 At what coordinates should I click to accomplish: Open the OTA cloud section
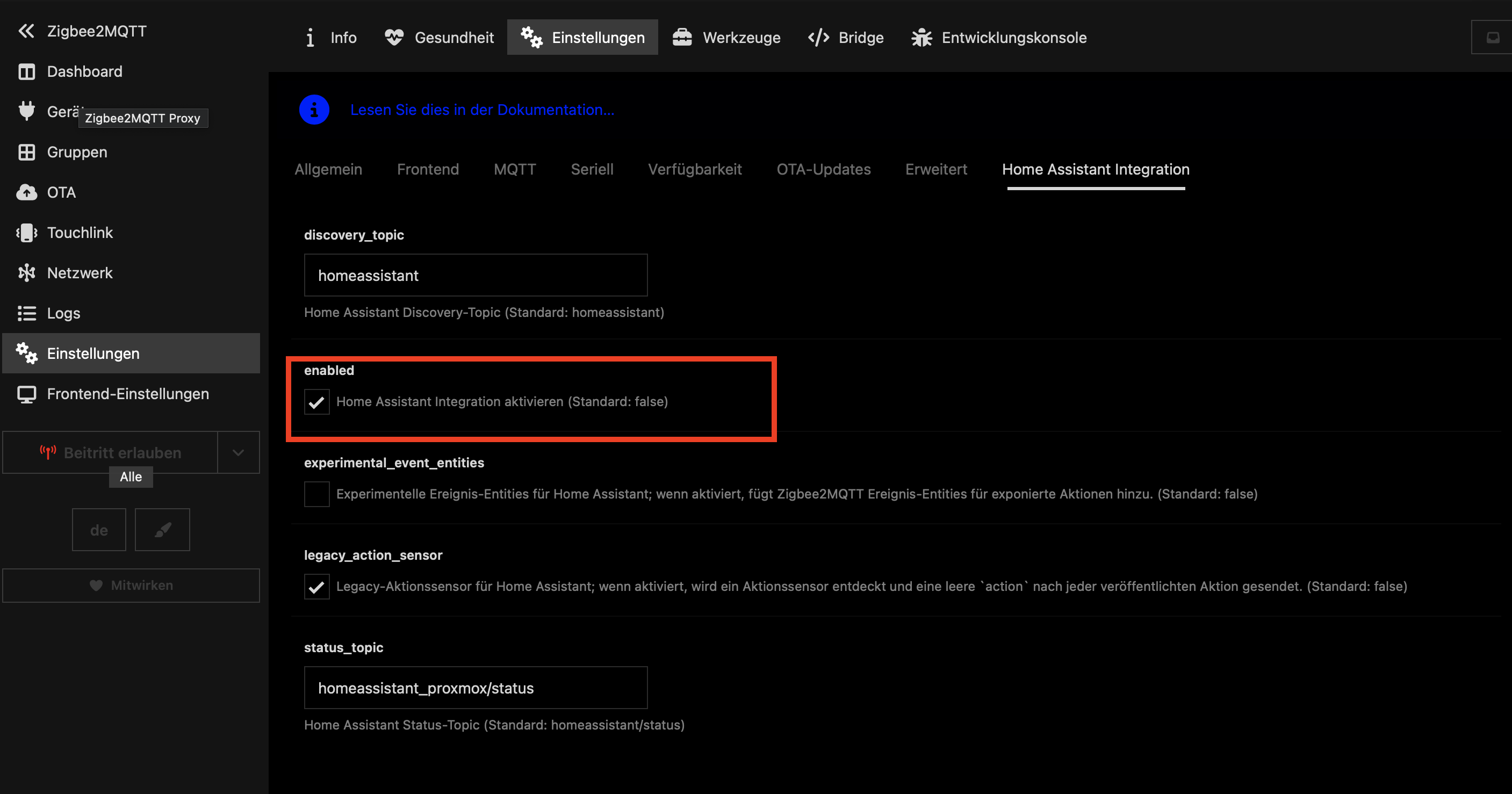coord(61,192)
